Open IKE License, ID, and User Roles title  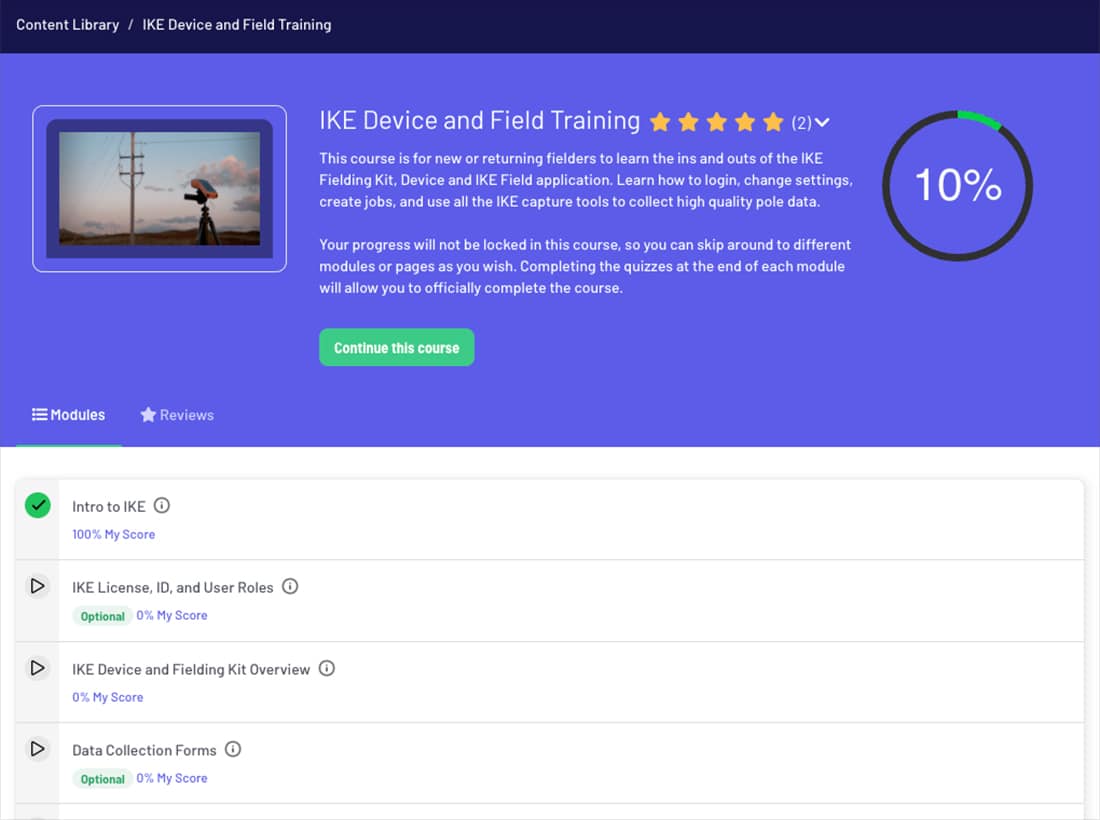point(173,588)
